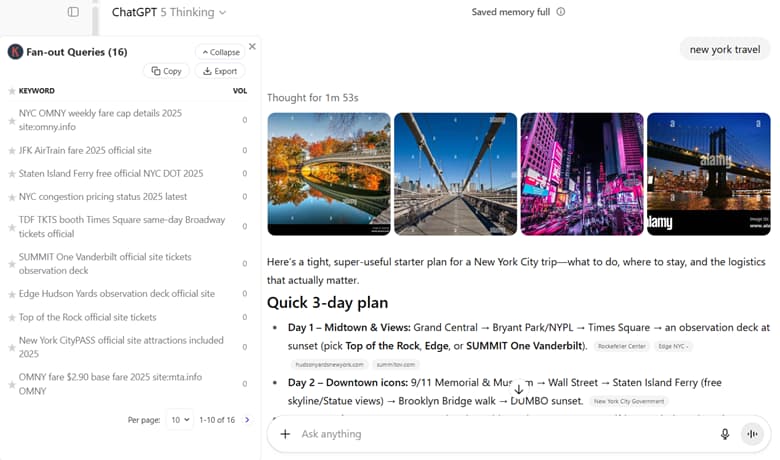Screen dimensions: 780x460
Task: Click the star in the KEYWORD header
Action: pos(12,91)
